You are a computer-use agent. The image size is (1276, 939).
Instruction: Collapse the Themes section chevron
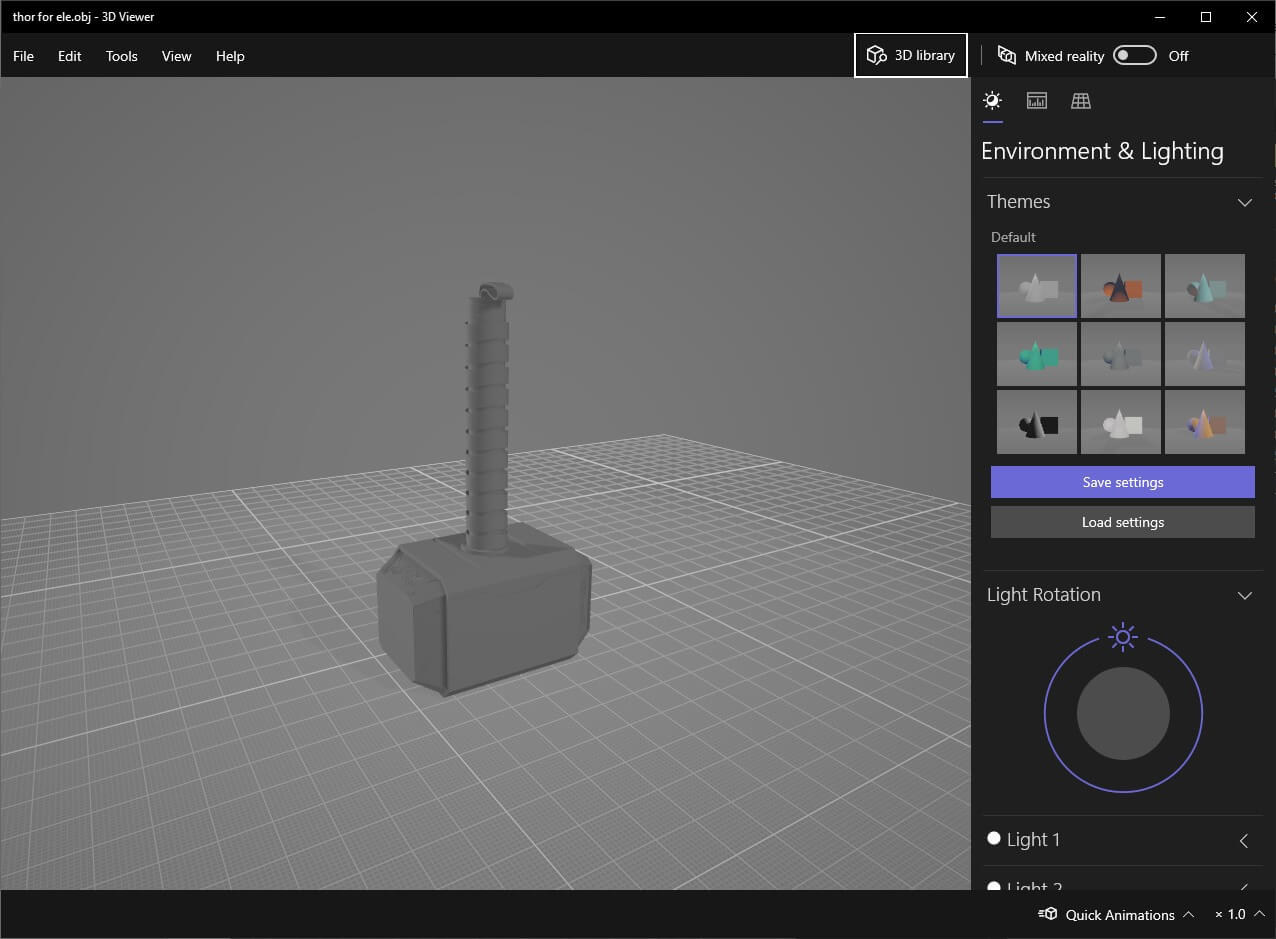tap(1244, 202)
